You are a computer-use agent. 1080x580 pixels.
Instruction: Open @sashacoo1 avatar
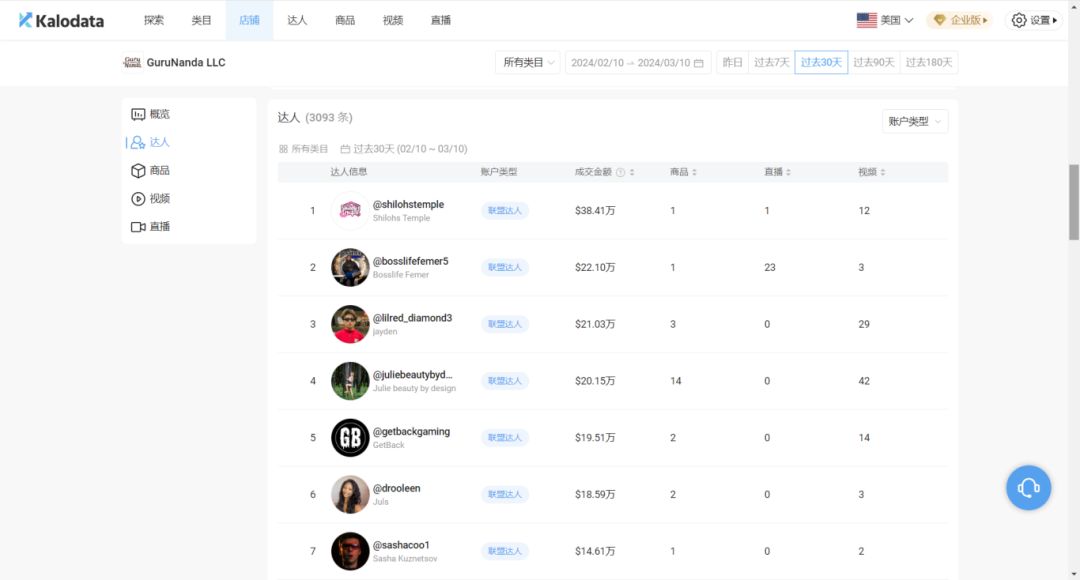[x=350, y=551]
